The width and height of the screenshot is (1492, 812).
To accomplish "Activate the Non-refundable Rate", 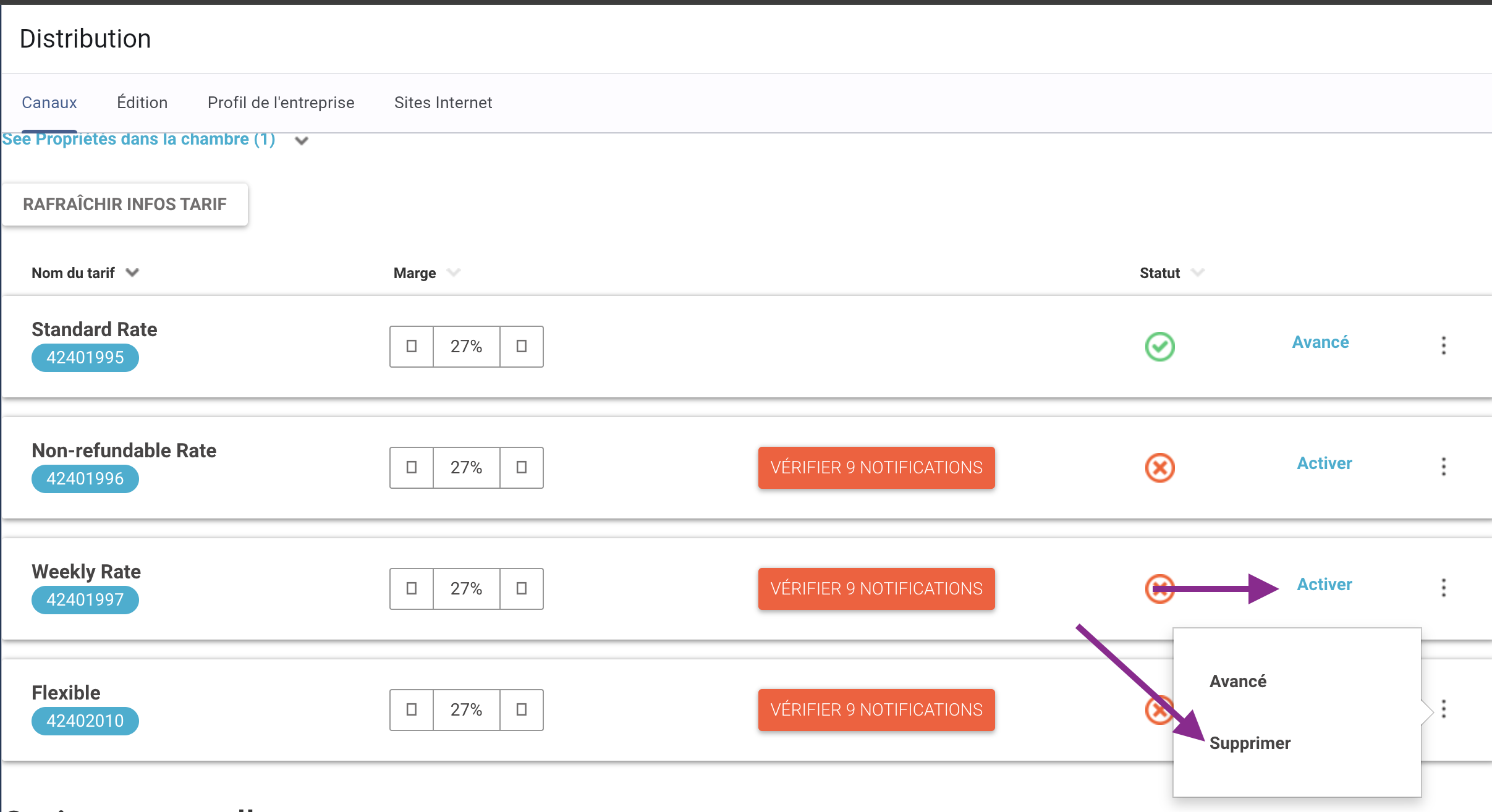I will [1325, 463].
